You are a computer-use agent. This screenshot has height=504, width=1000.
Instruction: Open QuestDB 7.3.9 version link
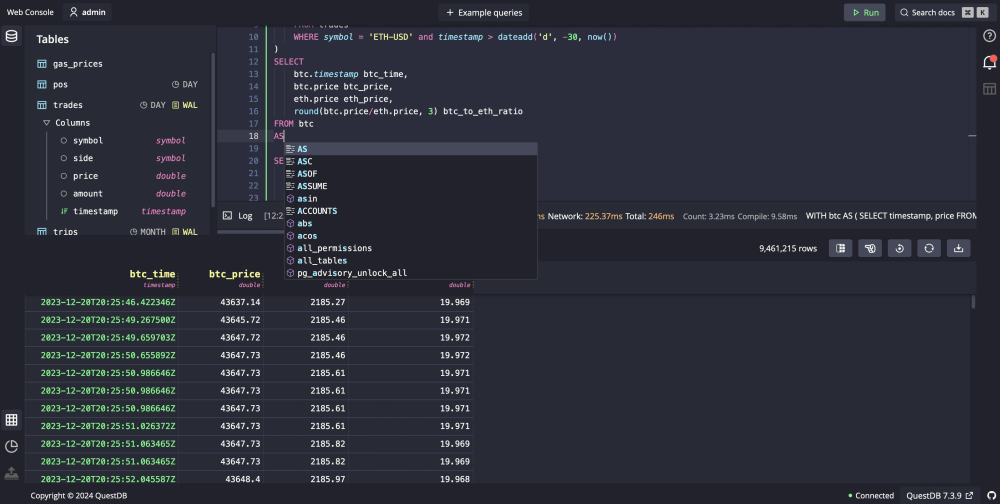(x=939, y=495)
